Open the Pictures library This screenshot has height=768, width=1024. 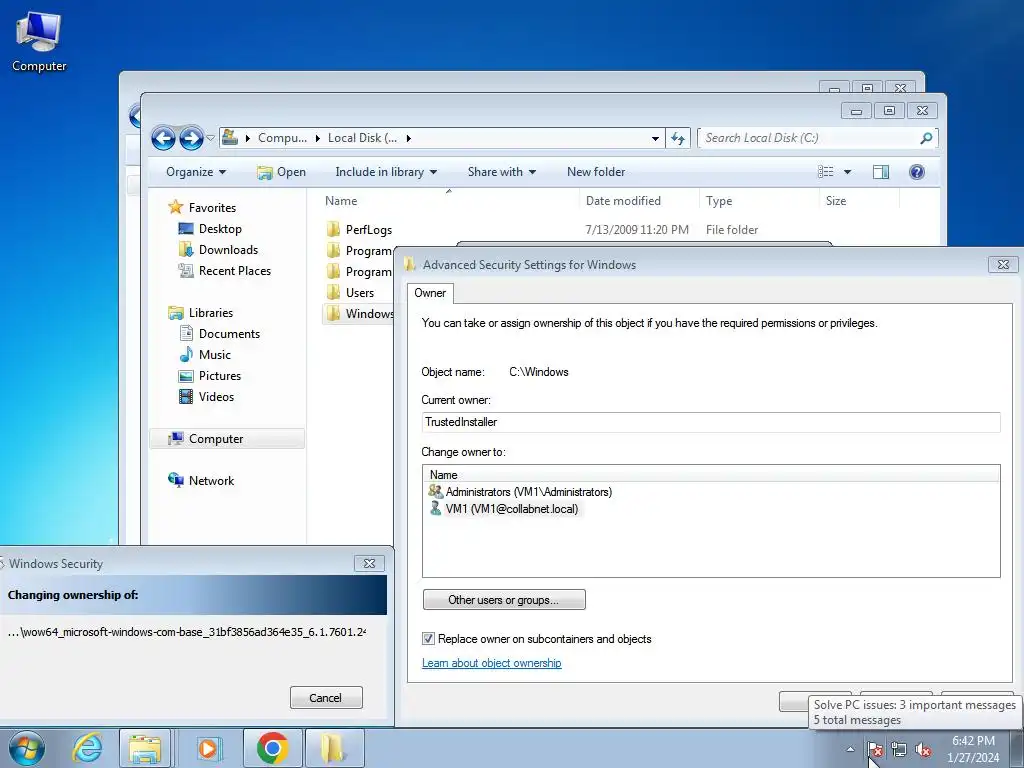point(219,376)
